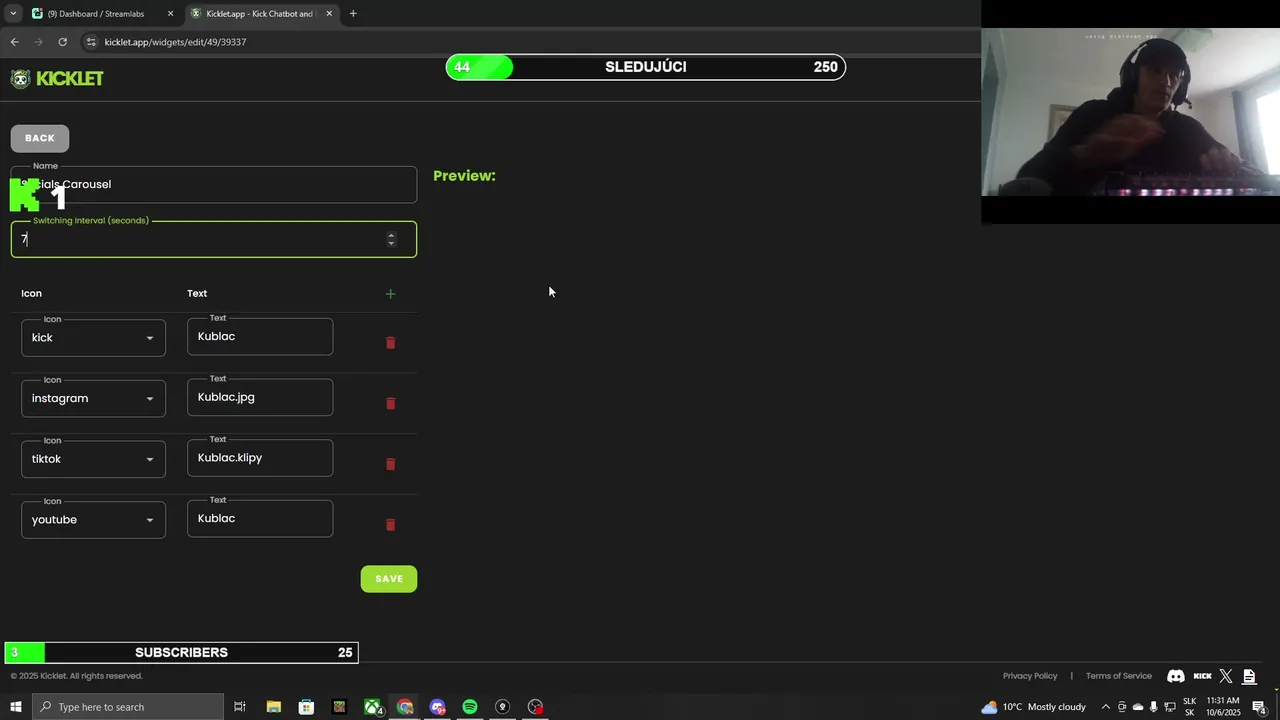
Task: Add a new social row with plus icon
Action: pos(390,294)
